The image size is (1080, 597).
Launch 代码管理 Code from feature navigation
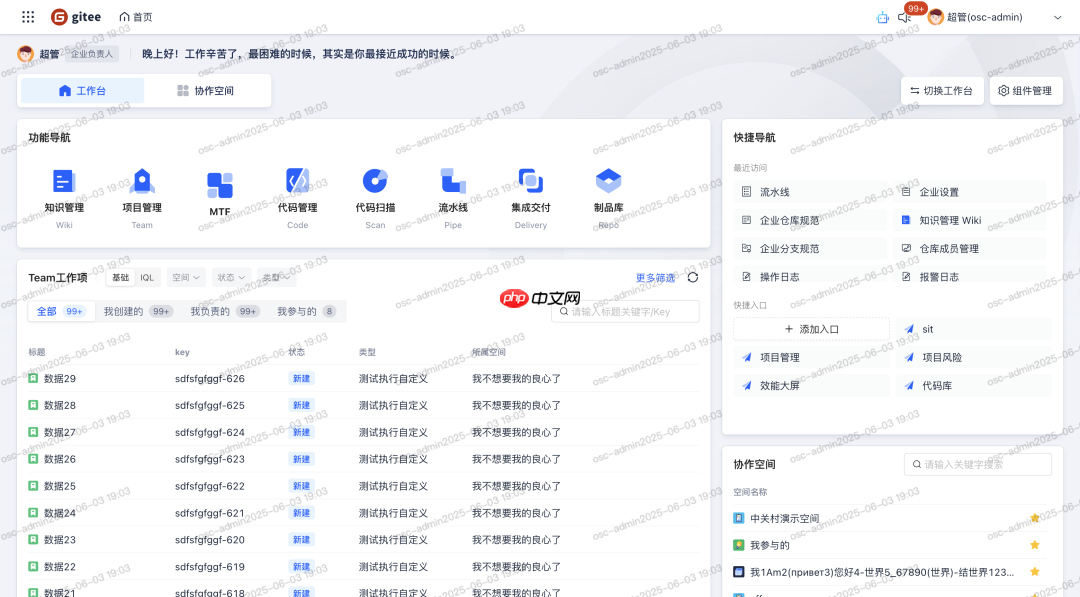pos(297,190)
